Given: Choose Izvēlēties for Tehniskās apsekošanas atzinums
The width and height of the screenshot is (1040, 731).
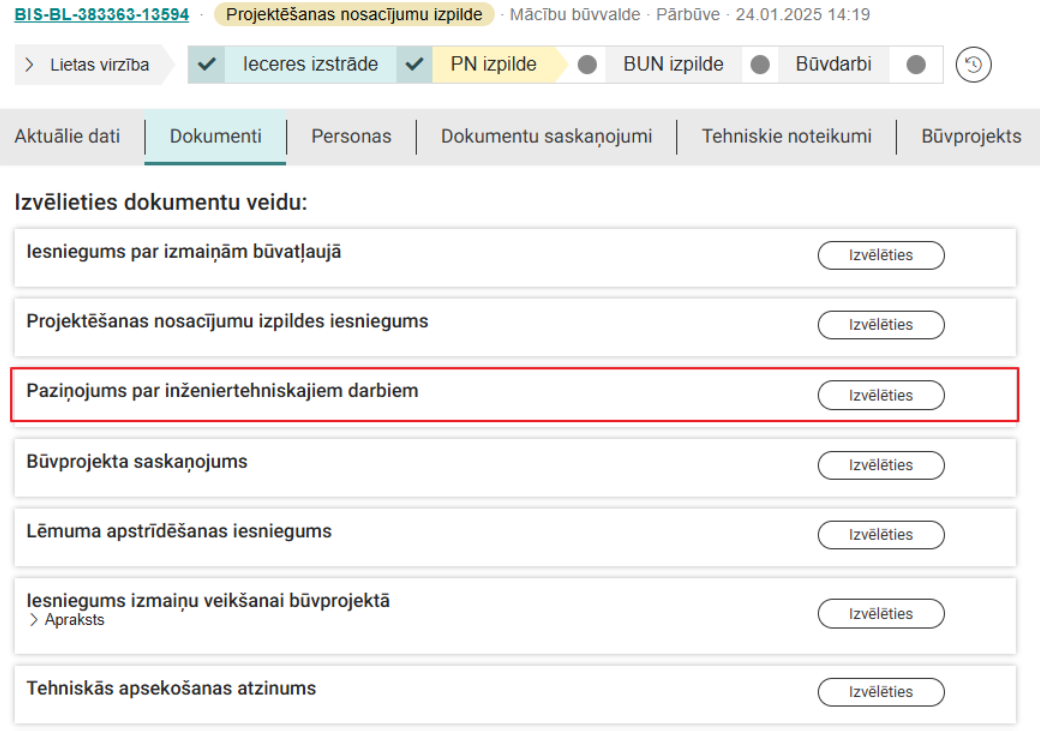Looking at the screenshot, I should [881, 692].
